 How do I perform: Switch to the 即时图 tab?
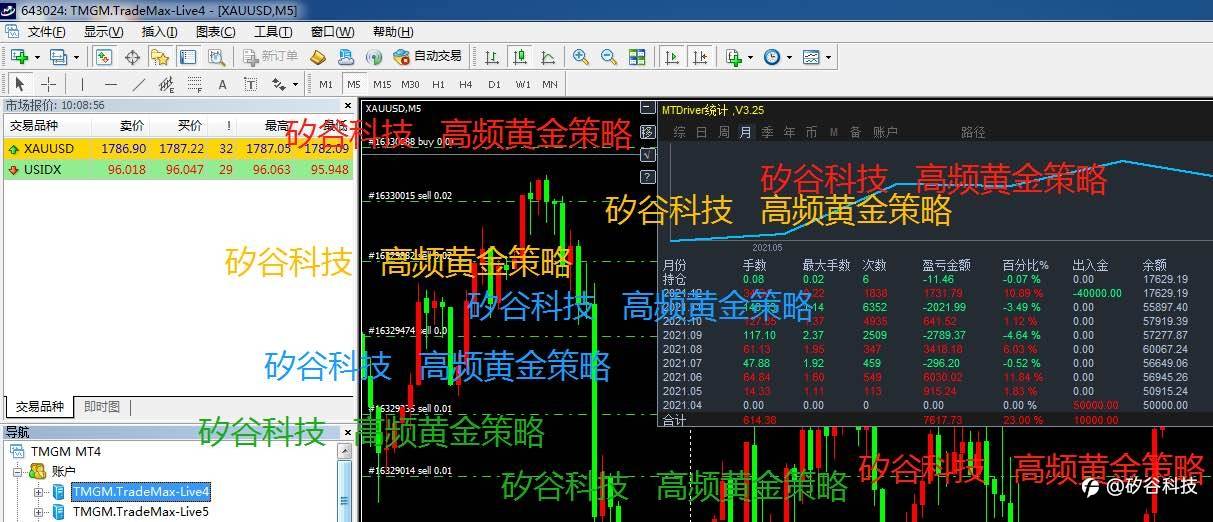(102, 407)
